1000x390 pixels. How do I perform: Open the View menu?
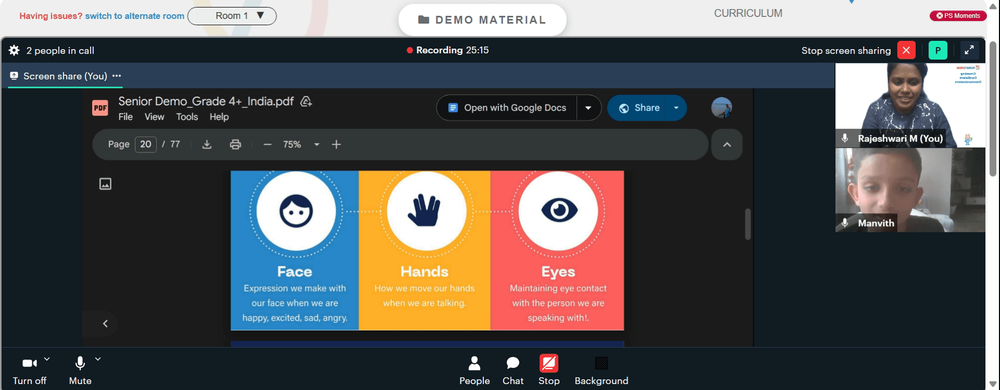pyautogui.click(x=154, y=117)
